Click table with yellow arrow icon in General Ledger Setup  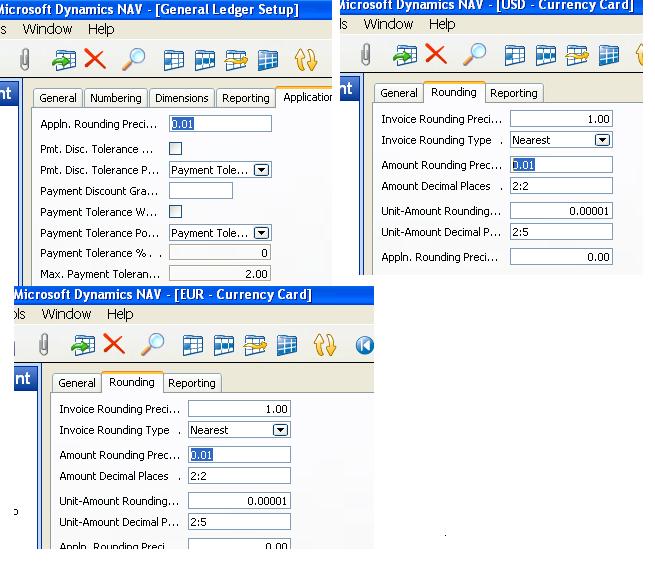tap(236, 60)
